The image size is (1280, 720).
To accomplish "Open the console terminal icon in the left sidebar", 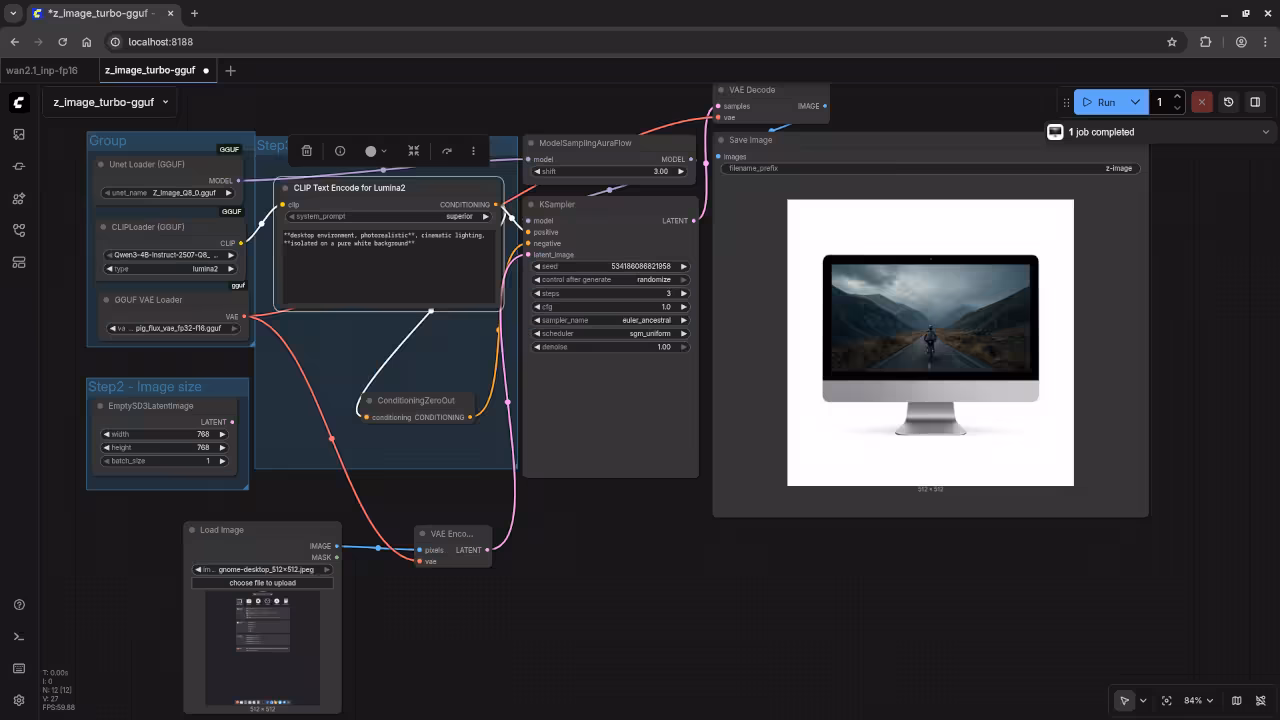I will (x=19, y=637).
